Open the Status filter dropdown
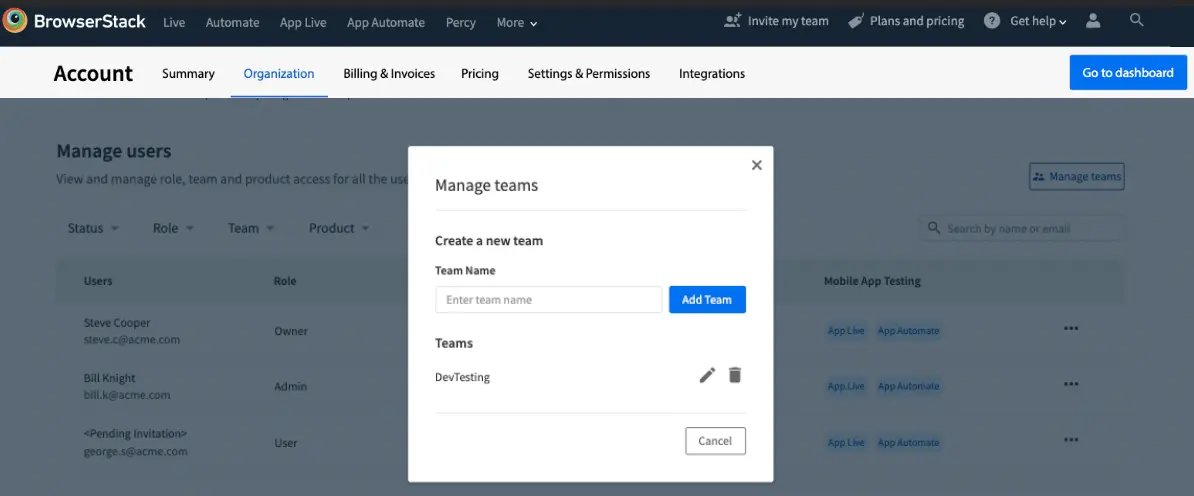This screenshot has width=1194, height=496. [93, 228]
